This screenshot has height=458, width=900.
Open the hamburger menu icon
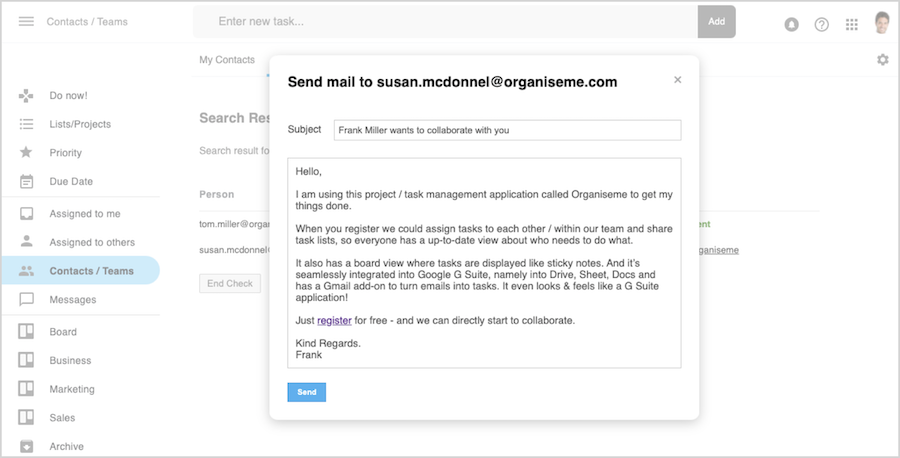coord(26,22)
